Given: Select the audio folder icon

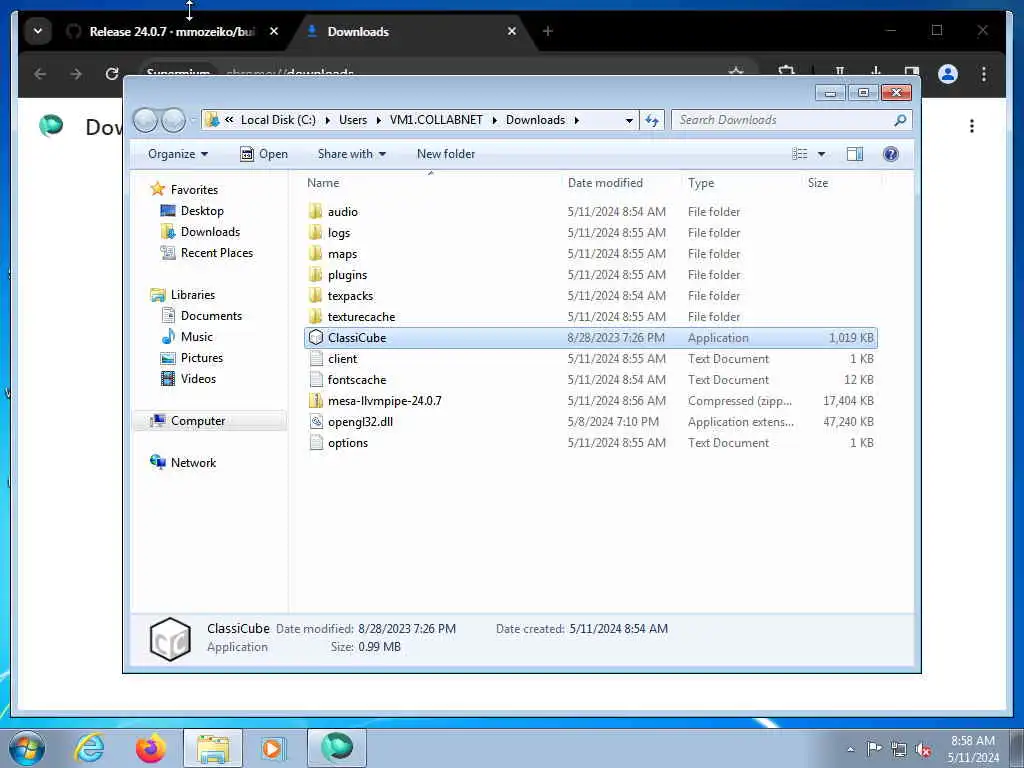Looking at the screenshot, I should [x=315, y=211].
